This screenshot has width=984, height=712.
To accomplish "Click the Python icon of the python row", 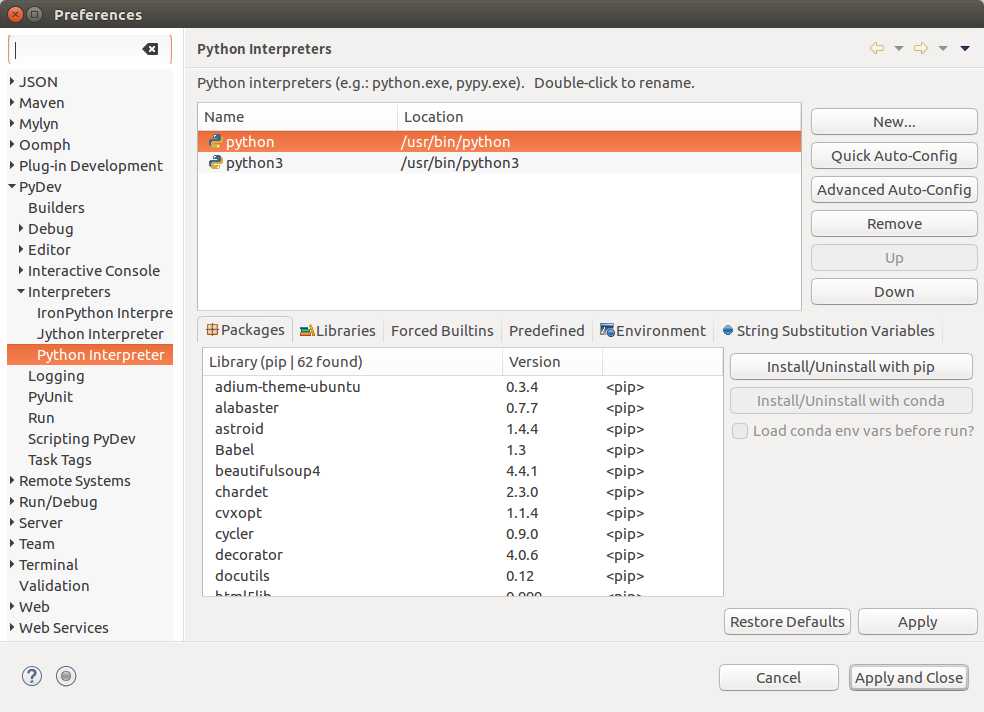I will pyautogui.click(x=215, y=141).
